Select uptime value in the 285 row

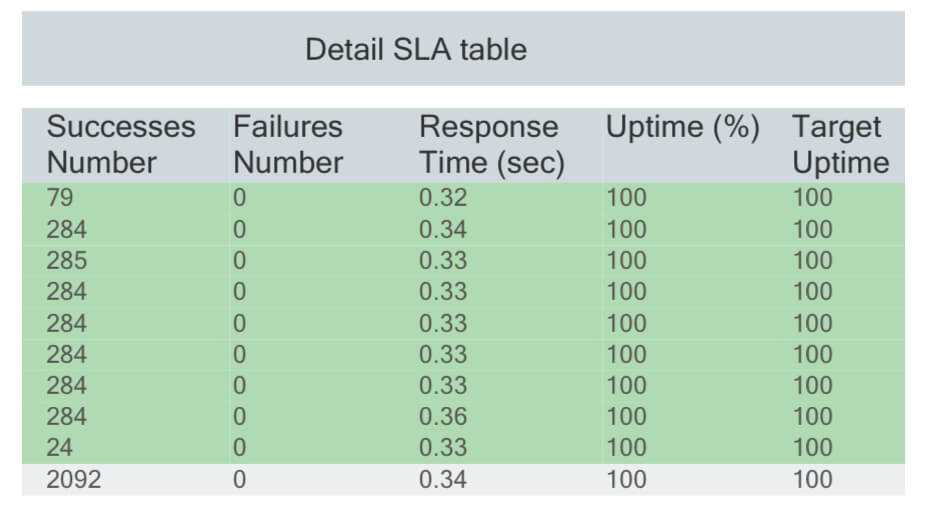coord(627,261)
